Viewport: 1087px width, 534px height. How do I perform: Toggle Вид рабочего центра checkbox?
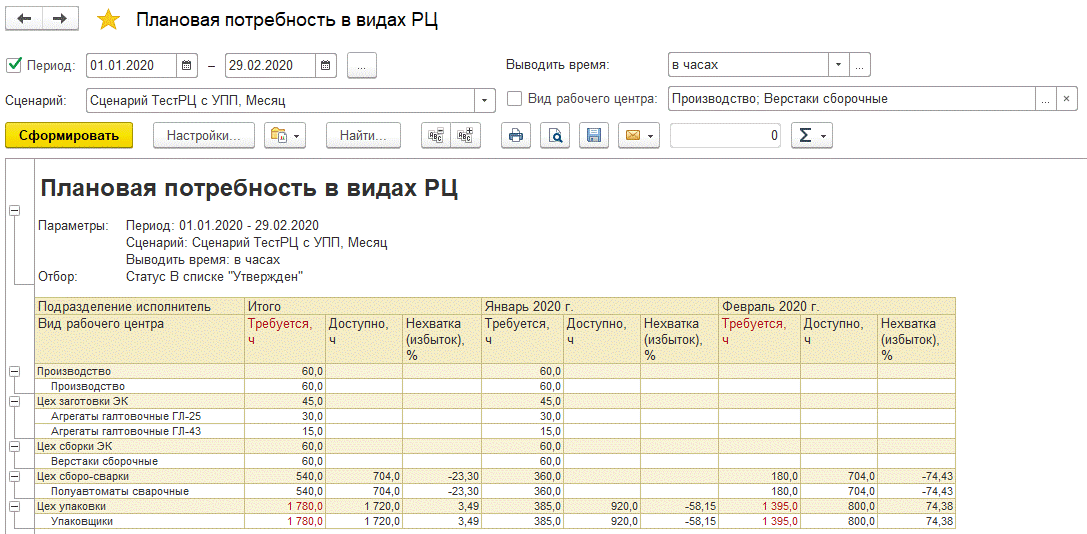[x=514, y=99]
